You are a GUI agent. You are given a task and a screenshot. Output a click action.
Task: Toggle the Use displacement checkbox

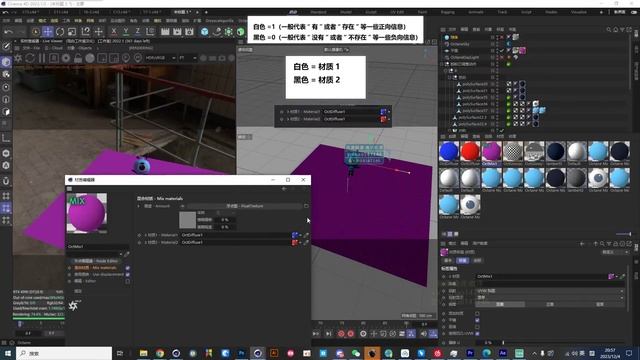[128, 274]
